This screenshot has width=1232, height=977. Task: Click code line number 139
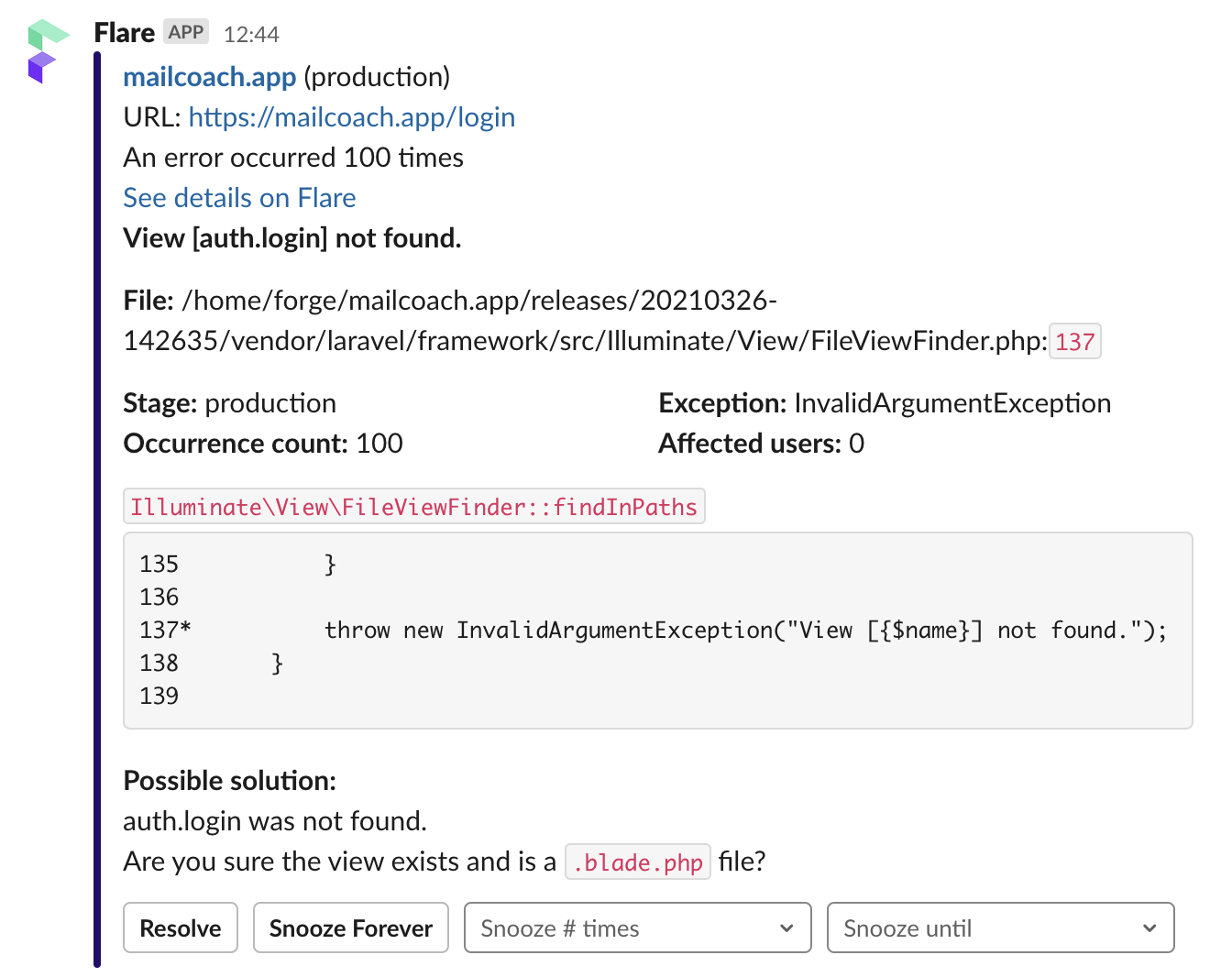pos(159,697)
